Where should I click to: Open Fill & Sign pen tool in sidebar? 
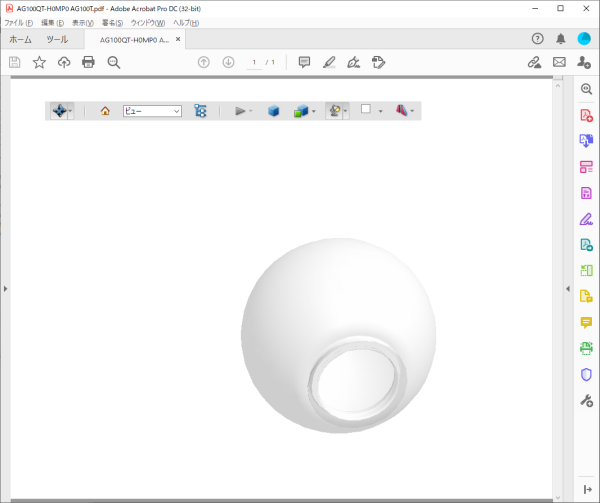pyautogui.click(x=587, y=219)
